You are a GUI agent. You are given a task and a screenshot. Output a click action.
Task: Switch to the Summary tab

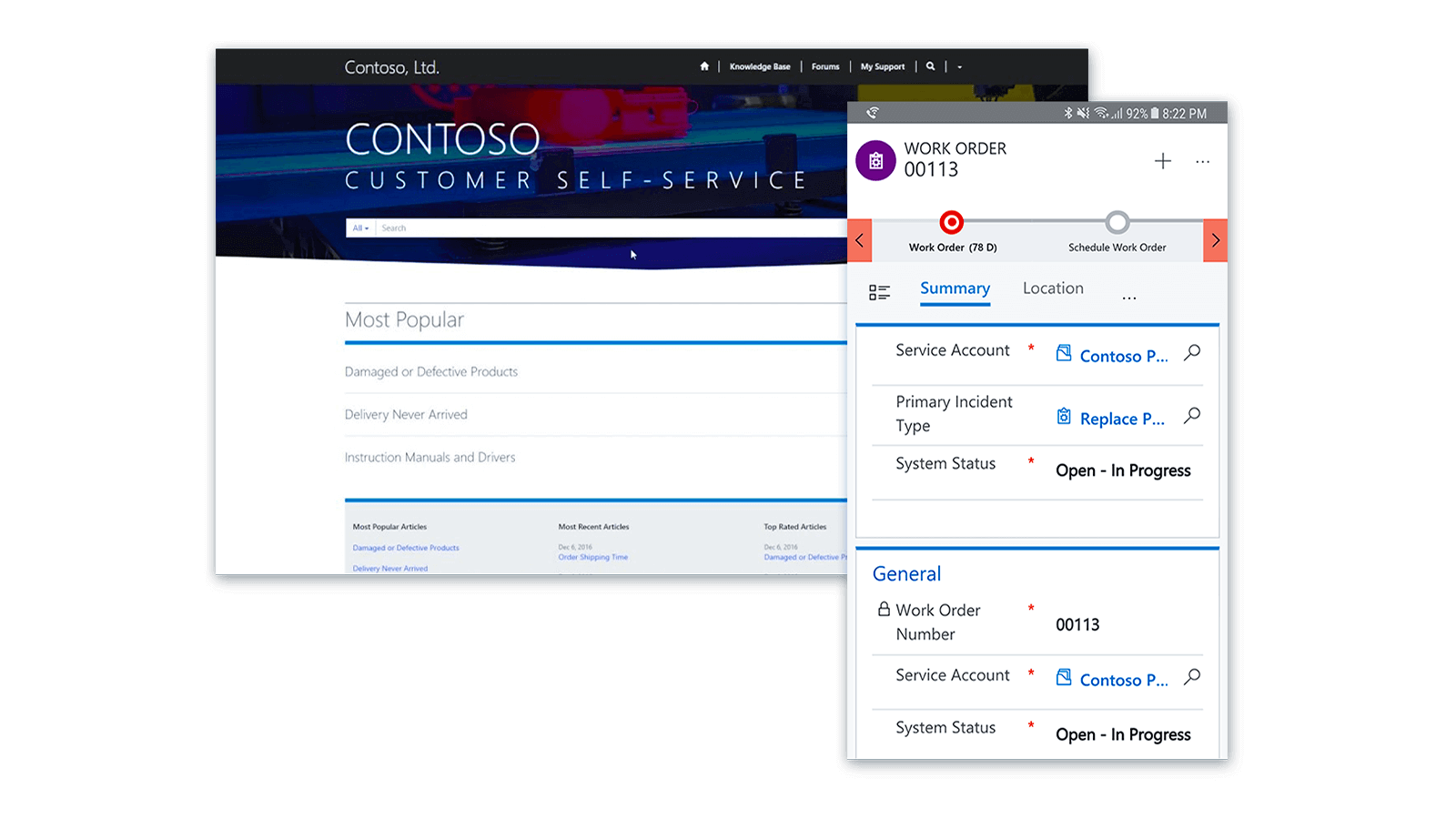point(955,288)
